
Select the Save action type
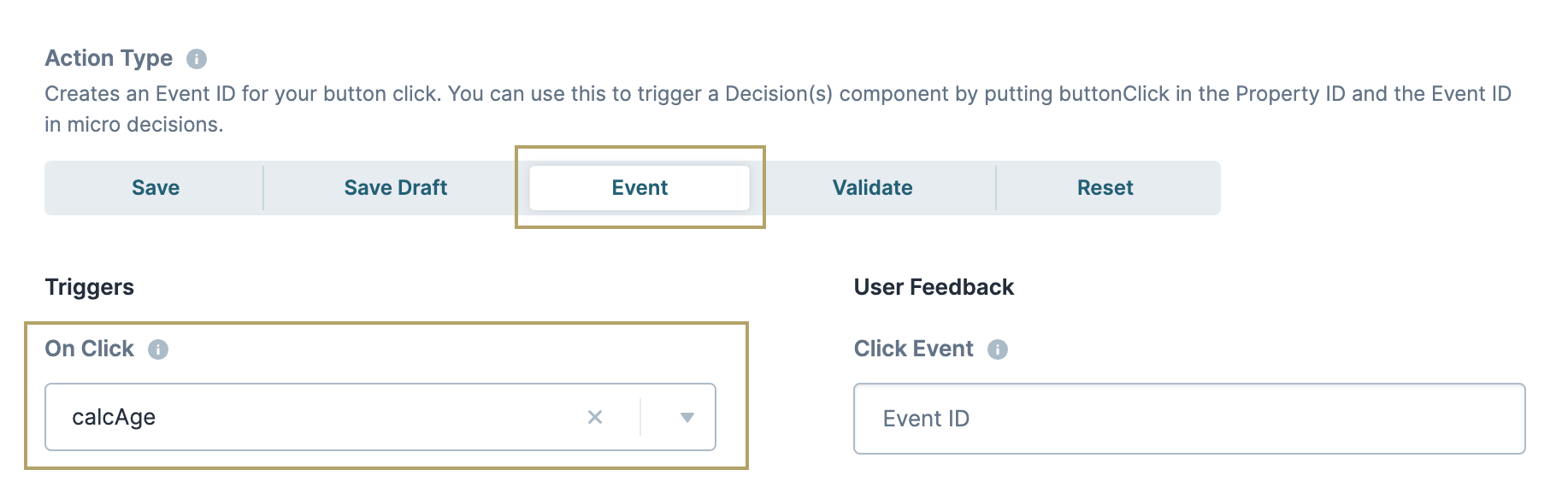click(x=156, y=188)
